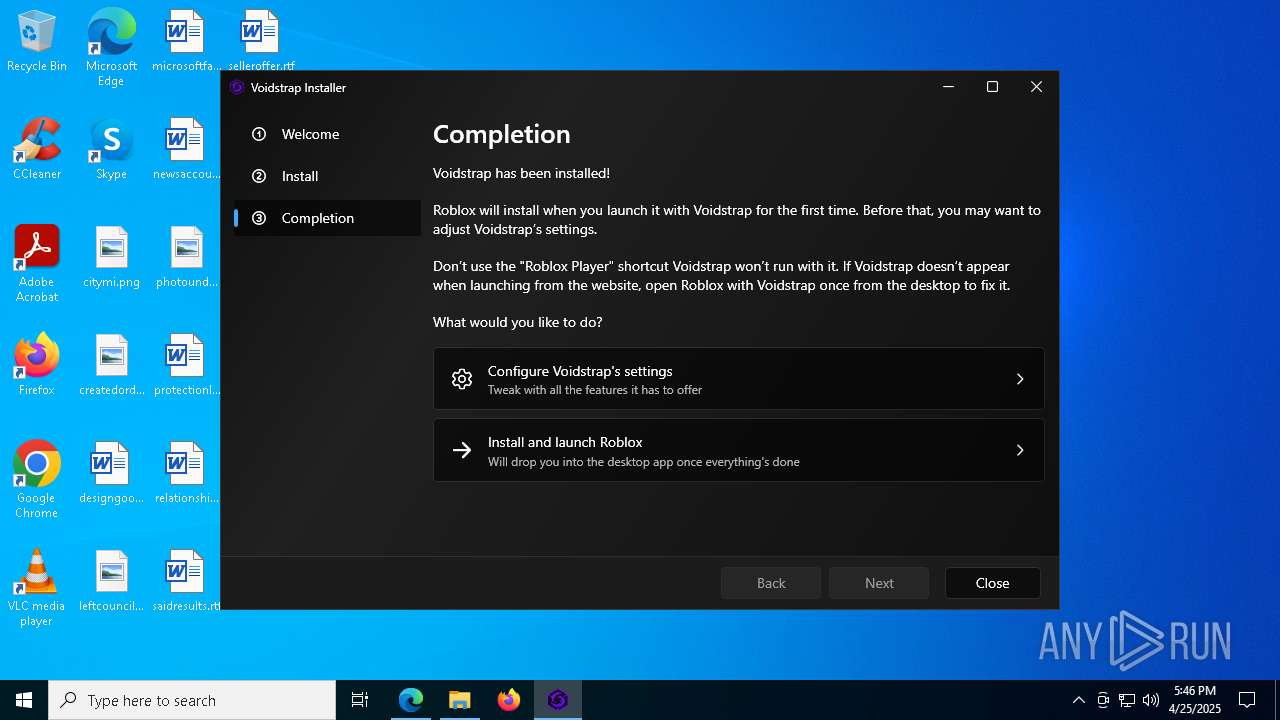Open Configure Voidstrap's settings option

pyautogui.click(x=739, y=379)
